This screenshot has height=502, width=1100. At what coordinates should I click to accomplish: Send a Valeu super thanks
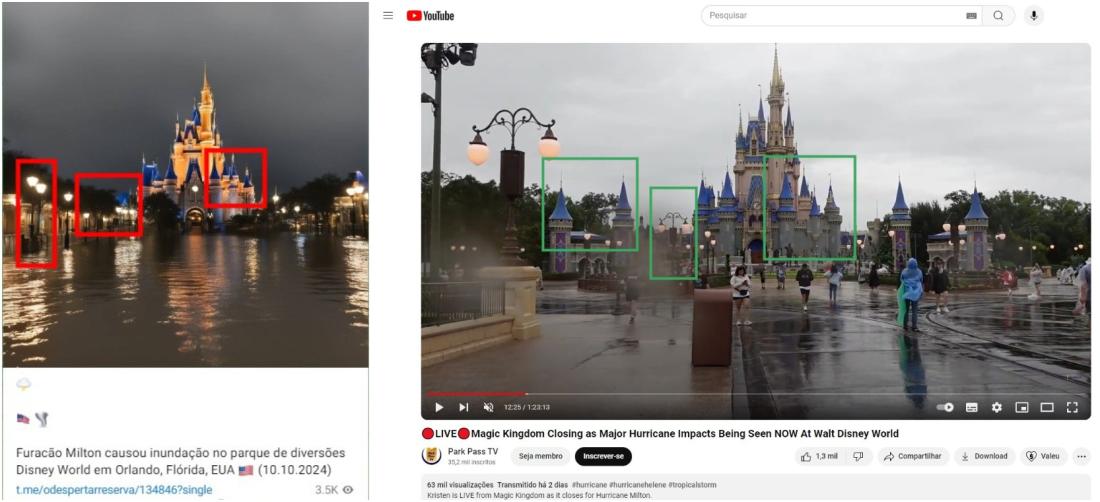[x=1044, y=456]
